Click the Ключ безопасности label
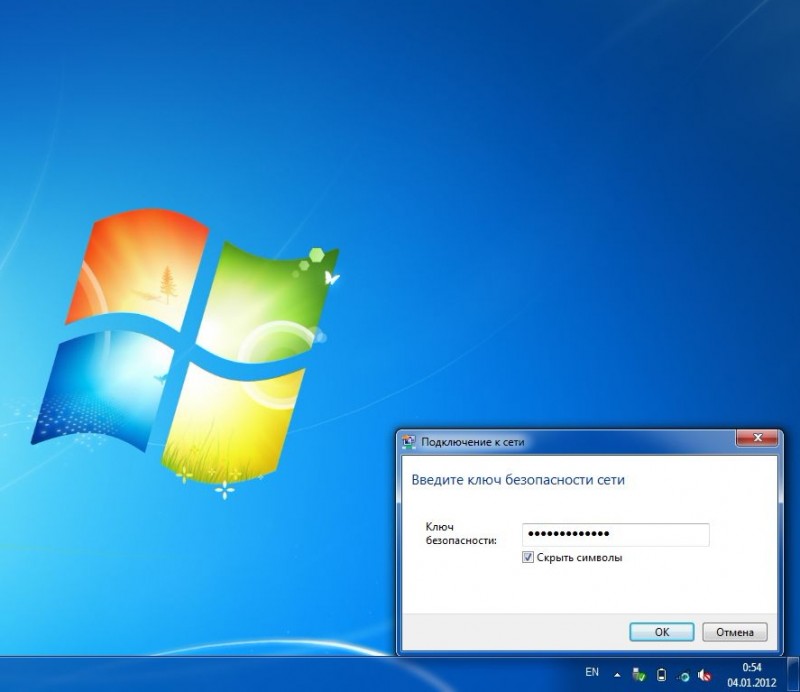 [461, 533]
